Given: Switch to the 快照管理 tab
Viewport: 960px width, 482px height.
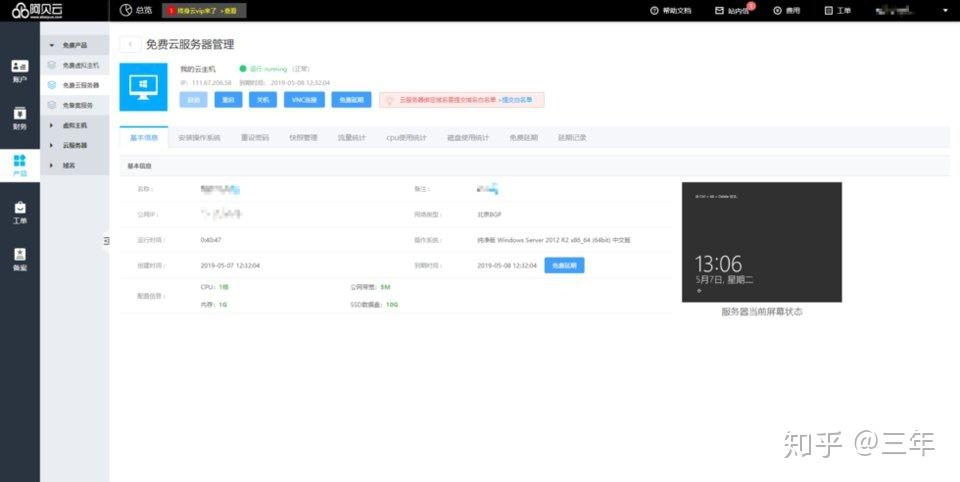Looking at the screenshot, I should pyautogui.click(x=303, y=137).
